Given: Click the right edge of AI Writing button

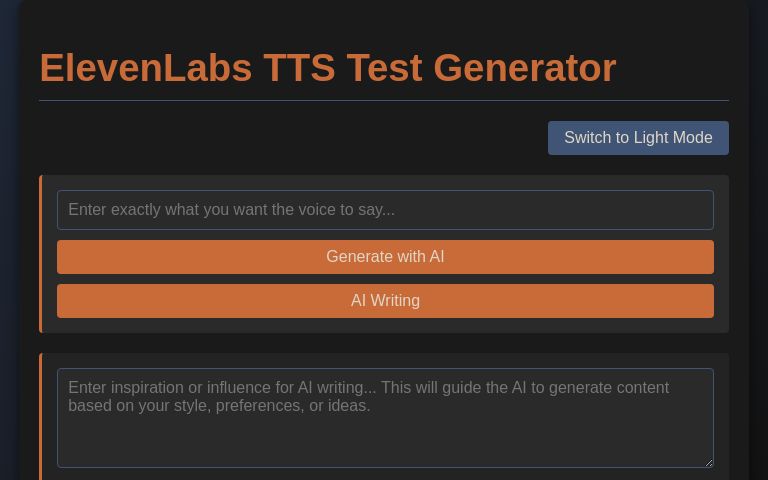Looking at the screenshot, I should [708, 301].
